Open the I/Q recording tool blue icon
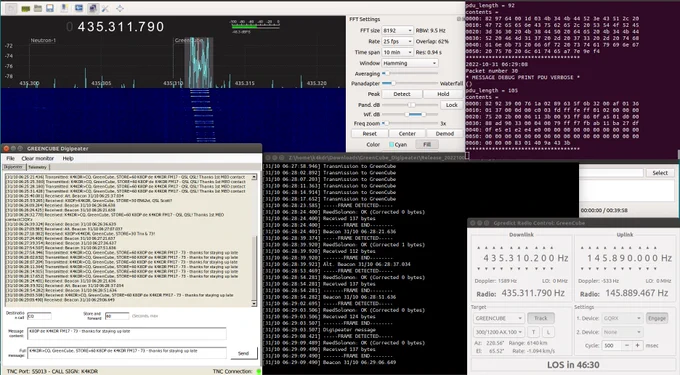The width and height of the screenshot is (680, 375). coord(78,8)
